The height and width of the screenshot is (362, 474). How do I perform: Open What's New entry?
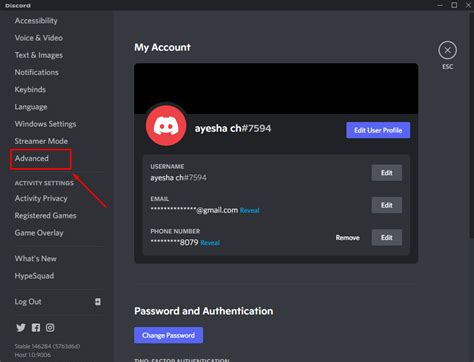(36, 259)
